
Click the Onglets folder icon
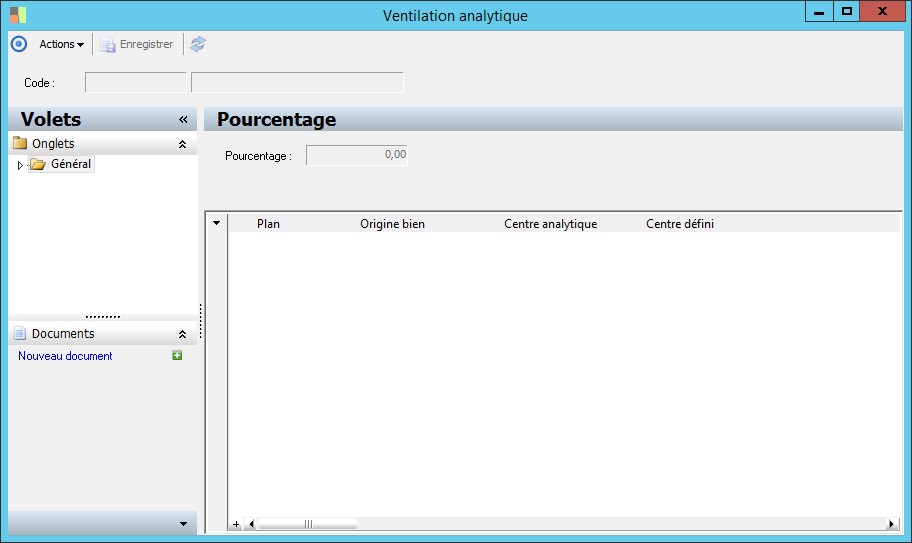pos(20,143)
